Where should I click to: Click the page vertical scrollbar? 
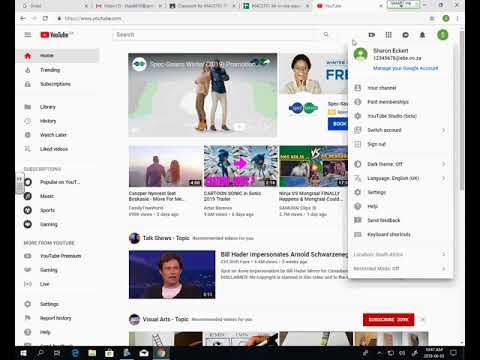point(462,110)
